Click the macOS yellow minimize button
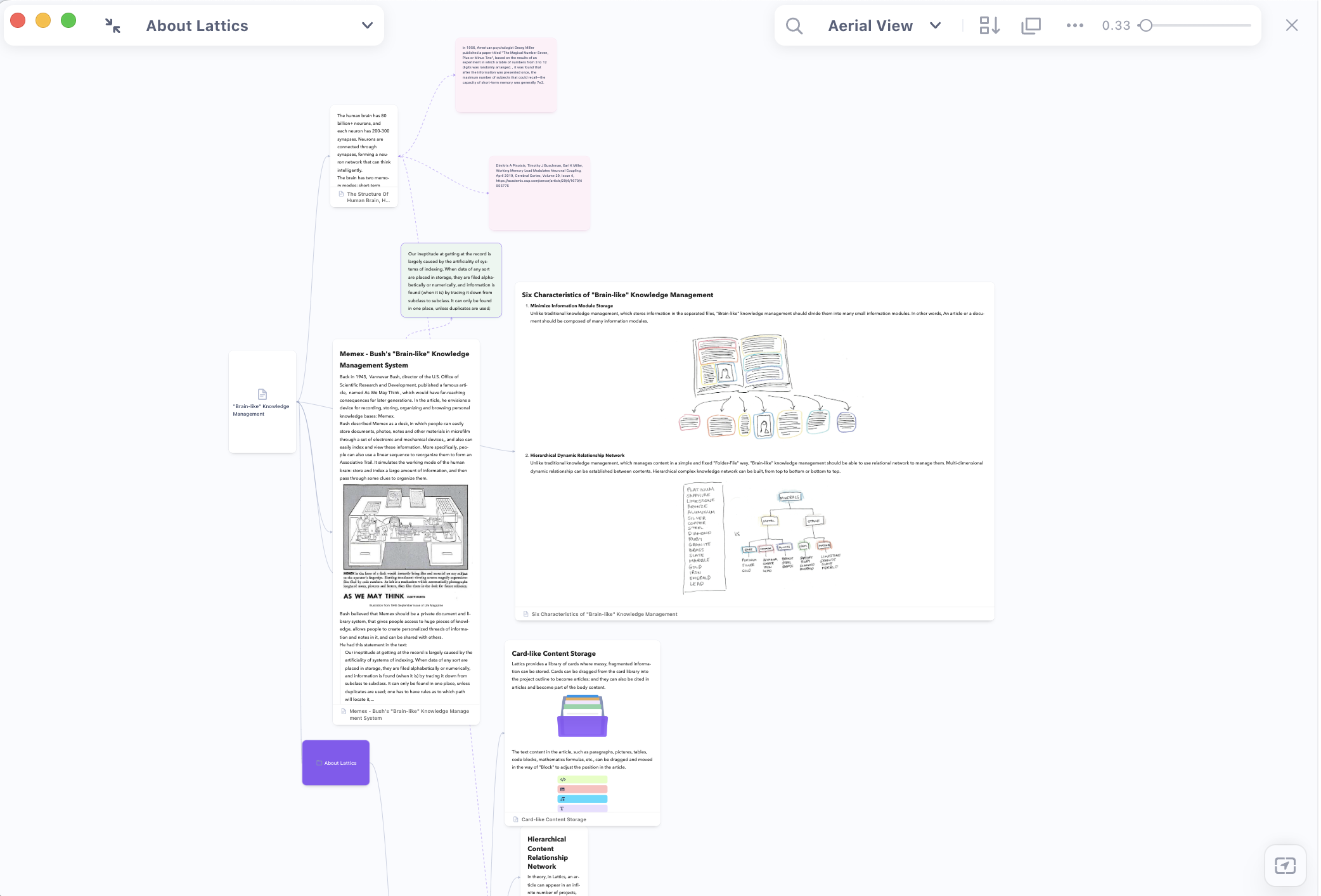Screen dimensions: 1321x896 click(43, 21)
